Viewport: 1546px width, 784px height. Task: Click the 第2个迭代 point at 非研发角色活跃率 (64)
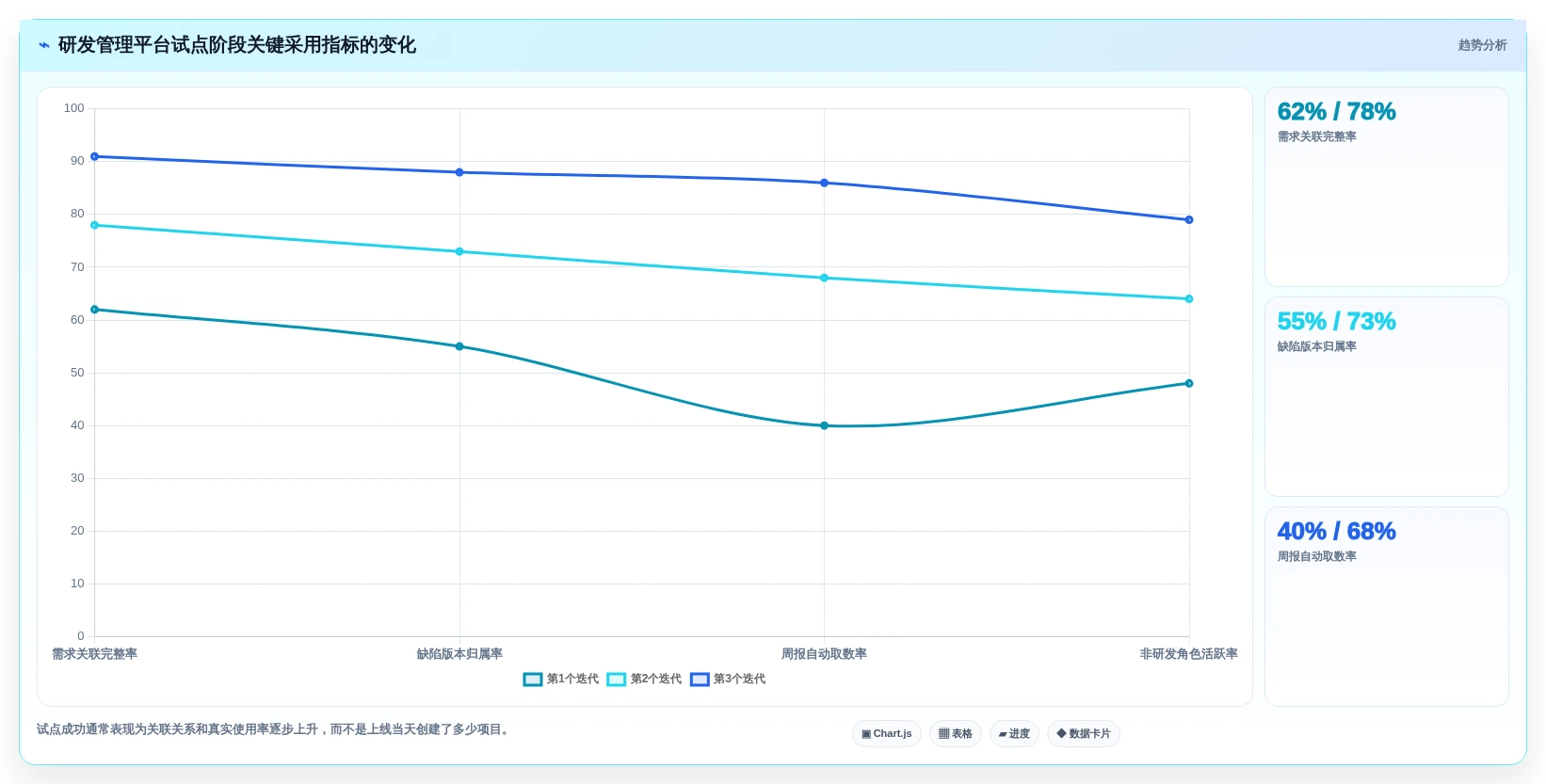pos(1189,299)
